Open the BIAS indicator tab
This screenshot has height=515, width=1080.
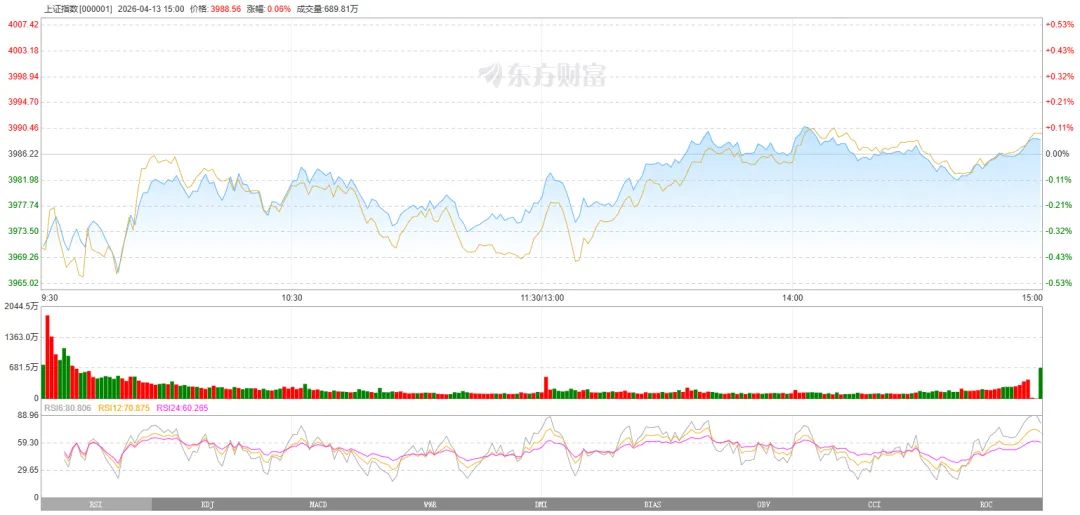(x=652, y=505)
